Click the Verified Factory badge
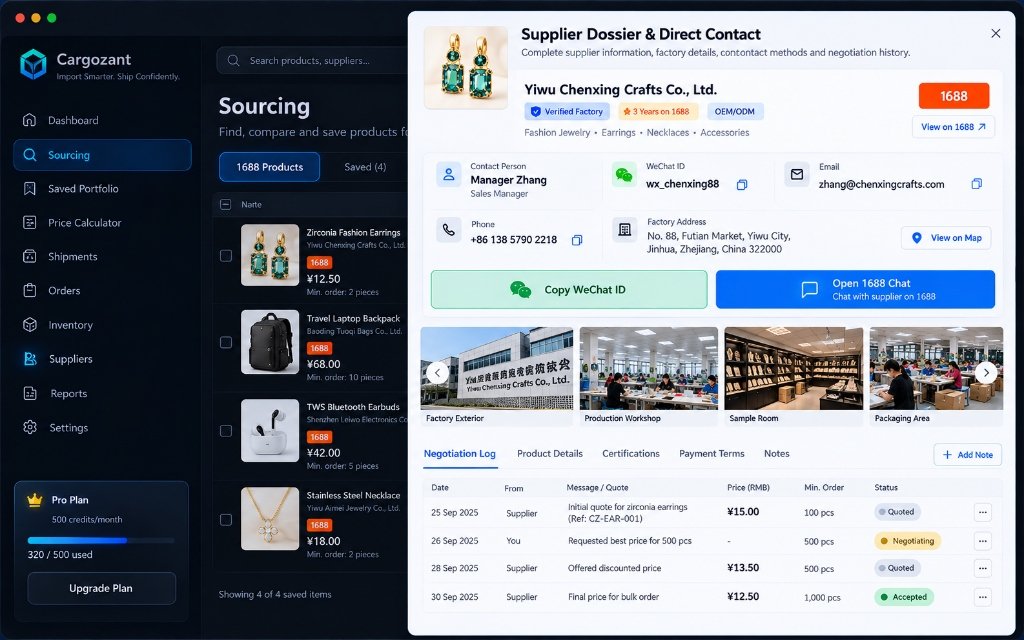This screenshot has width=1024, height=640. pos(567,112)
